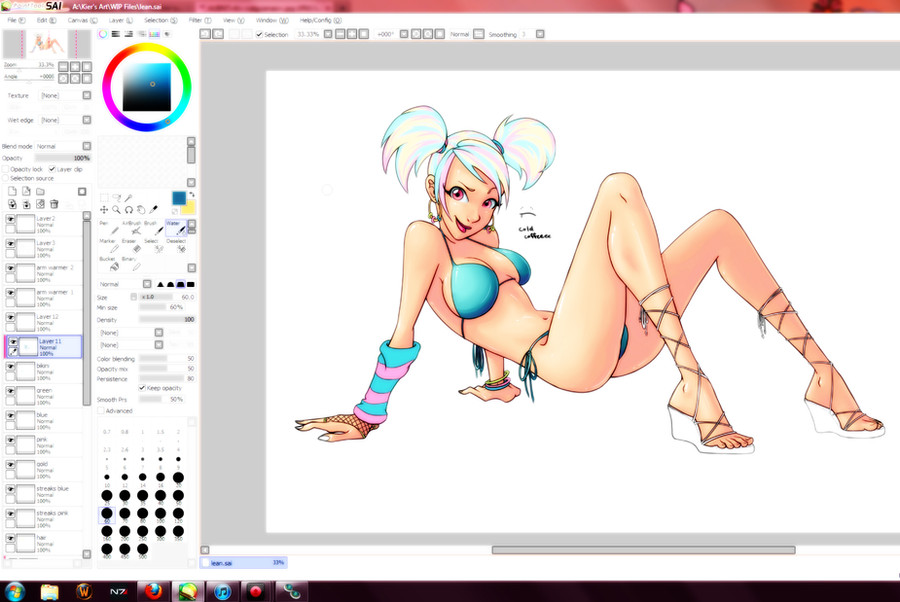Hide the Layer2 layer

[x=10, y=219]
